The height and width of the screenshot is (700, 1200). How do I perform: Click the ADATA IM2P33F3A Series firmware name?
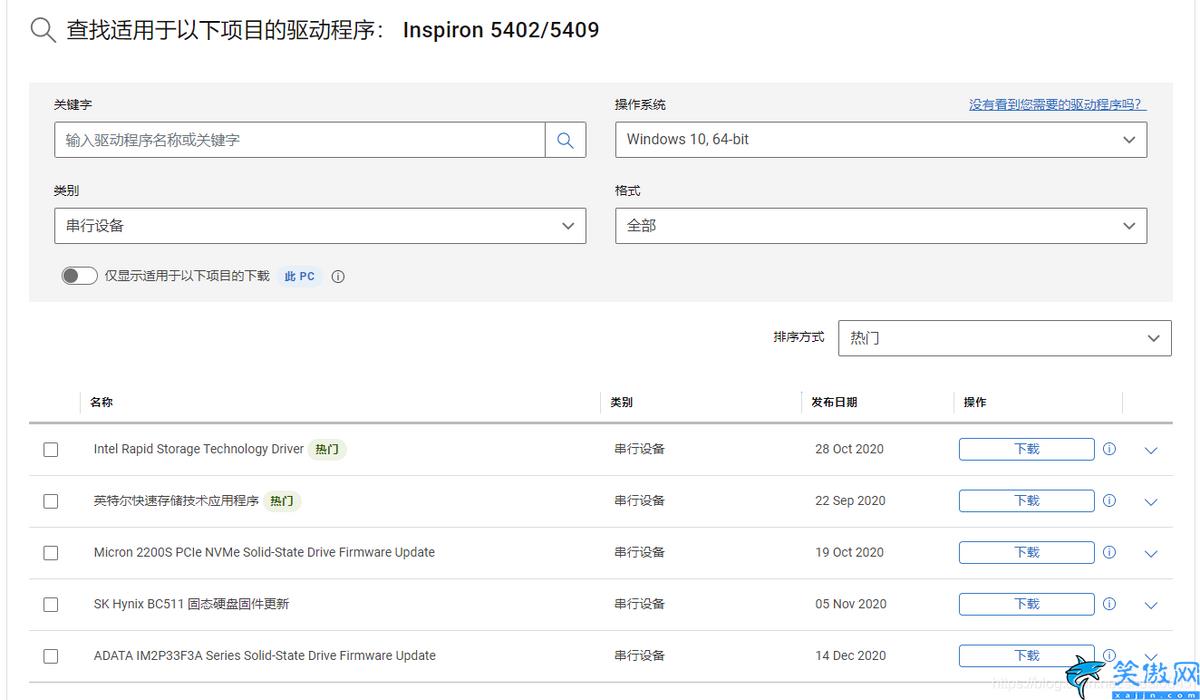tap(265, 656)
